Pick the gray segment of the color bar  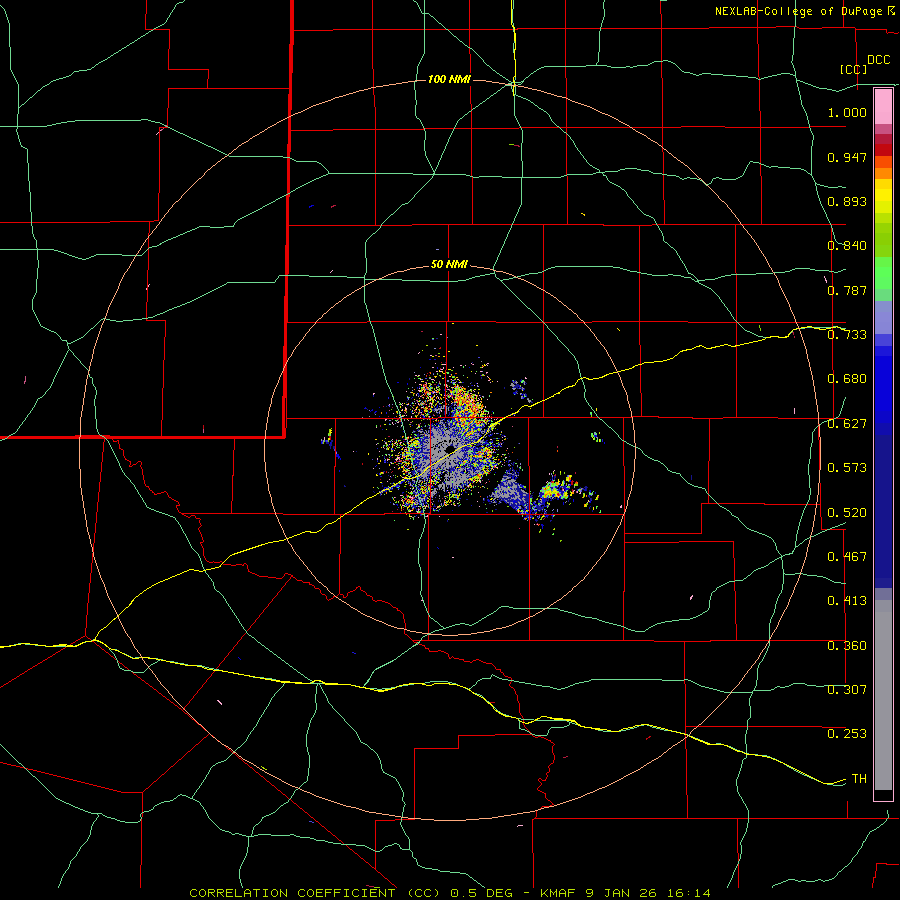(883, 695)
